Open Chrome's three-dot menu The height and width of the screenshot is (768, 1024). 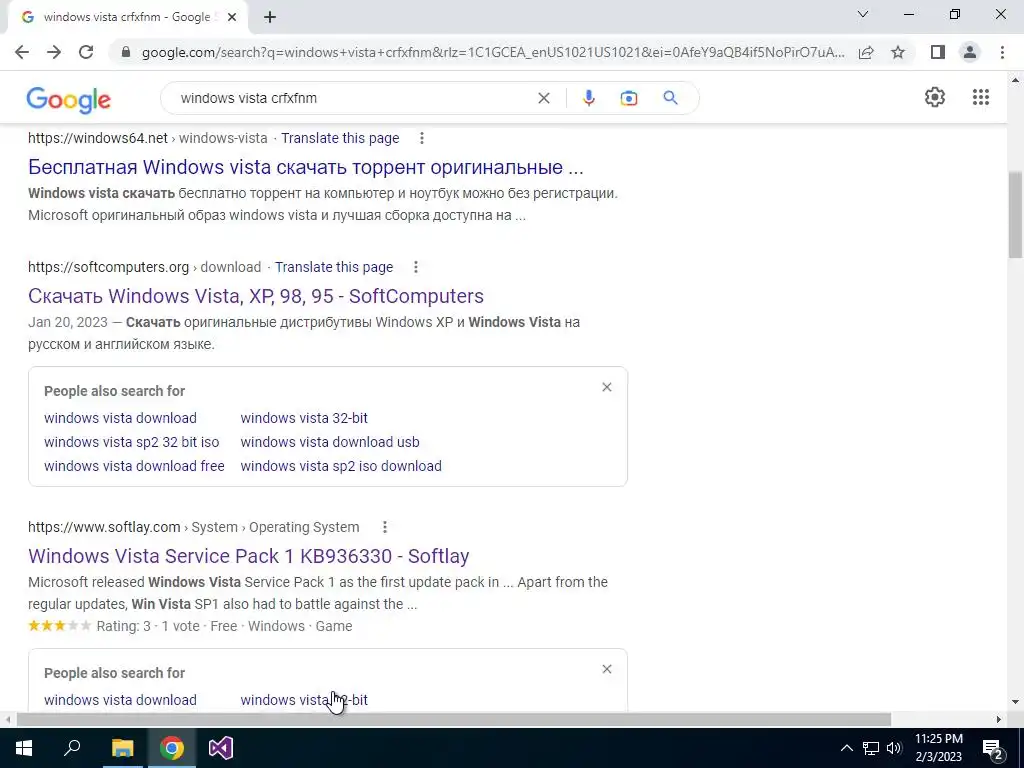1002,52
